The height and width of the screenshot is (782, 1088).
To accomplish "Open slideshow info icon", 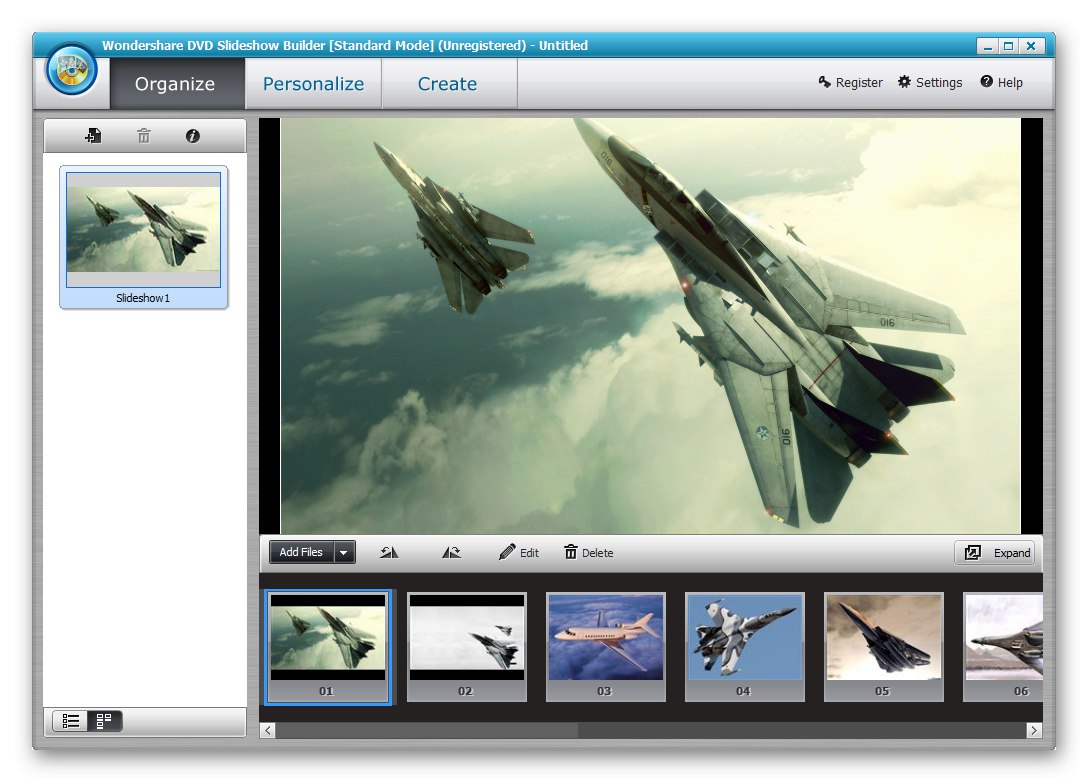I will pos(193,136).
